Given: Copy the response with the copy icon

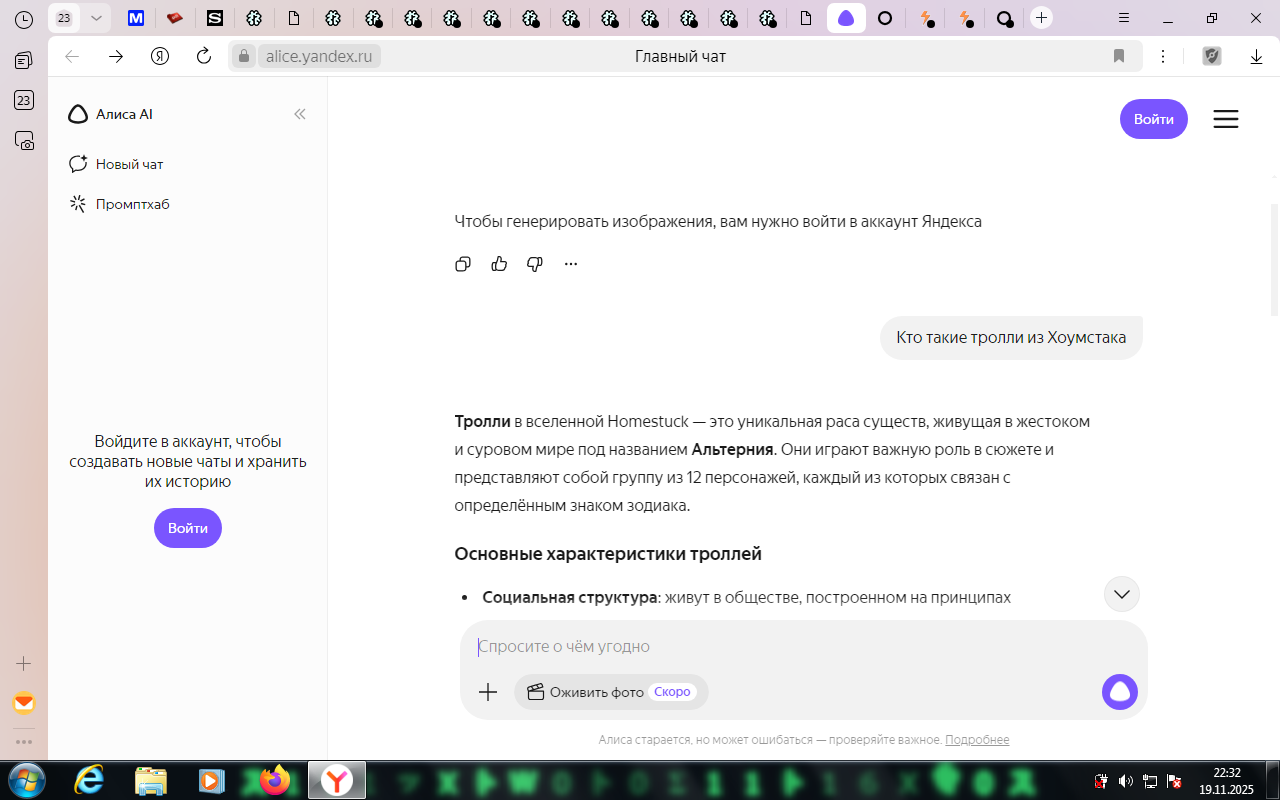Looking at the screenshot, I should [x=463, y=264].
